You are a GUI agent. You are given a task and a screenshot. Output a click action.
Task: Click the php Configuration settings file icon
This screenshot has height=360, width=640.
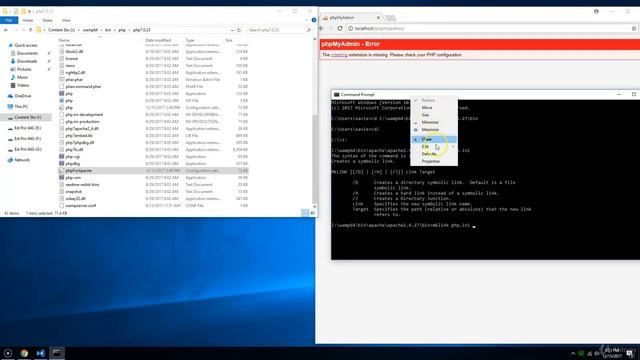coord(62,107)
